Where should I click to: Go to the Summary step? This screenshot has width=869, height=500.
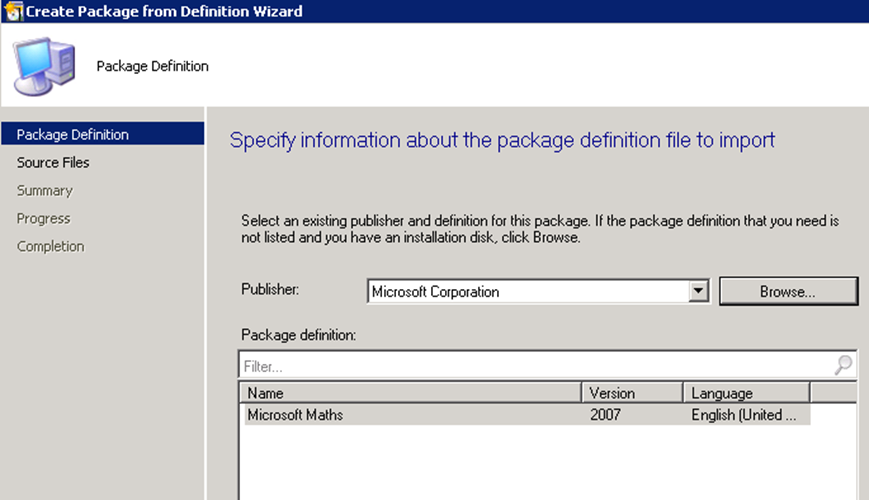click(x=44, y=191)
